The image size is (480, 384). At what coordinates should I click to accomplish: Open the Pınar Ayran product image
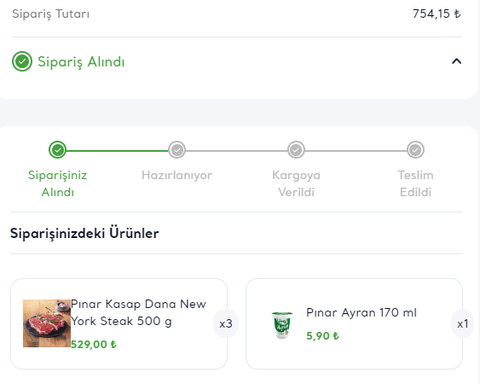click(x=282, y=325)
